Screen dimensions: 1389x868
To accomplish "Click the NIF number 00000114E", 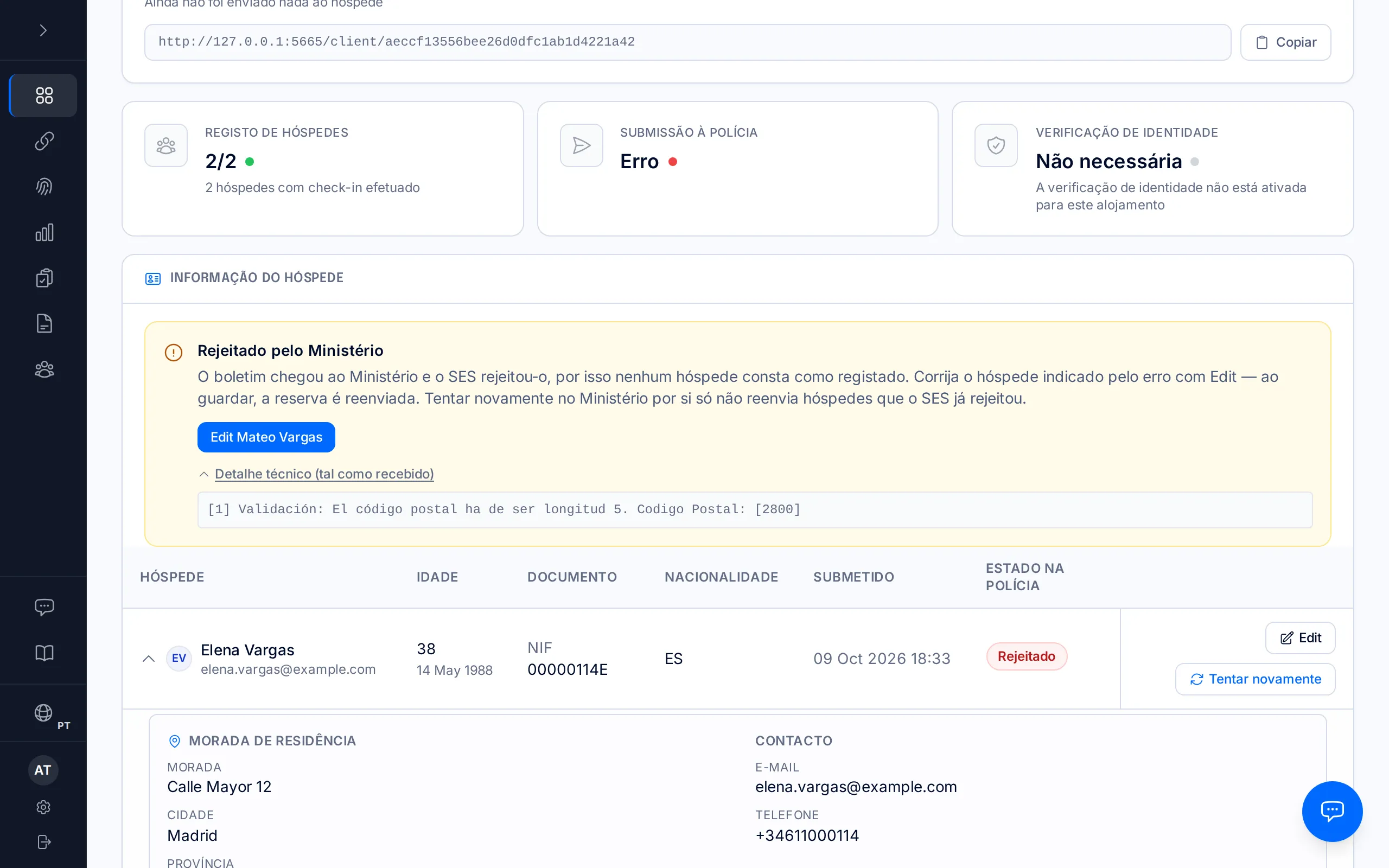I will 568,669.
